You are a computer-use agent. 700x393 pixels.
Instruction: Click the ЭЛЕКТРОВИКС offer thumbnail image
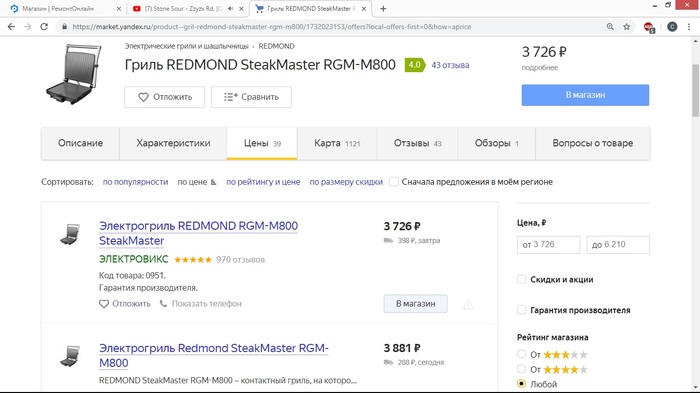pyautogui.click(x=70, y=234)
